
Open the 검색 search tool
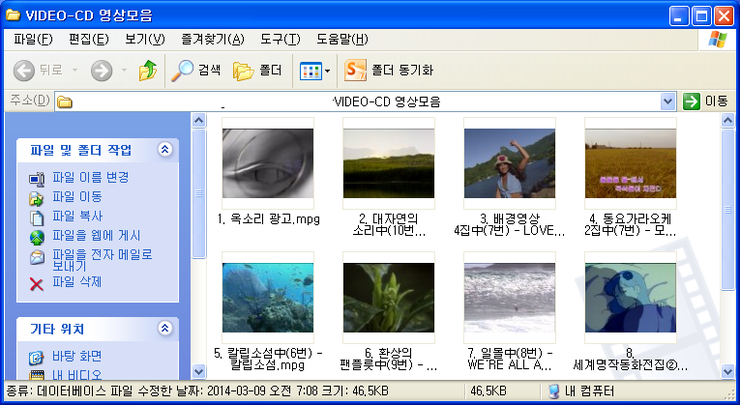[196, 71]
